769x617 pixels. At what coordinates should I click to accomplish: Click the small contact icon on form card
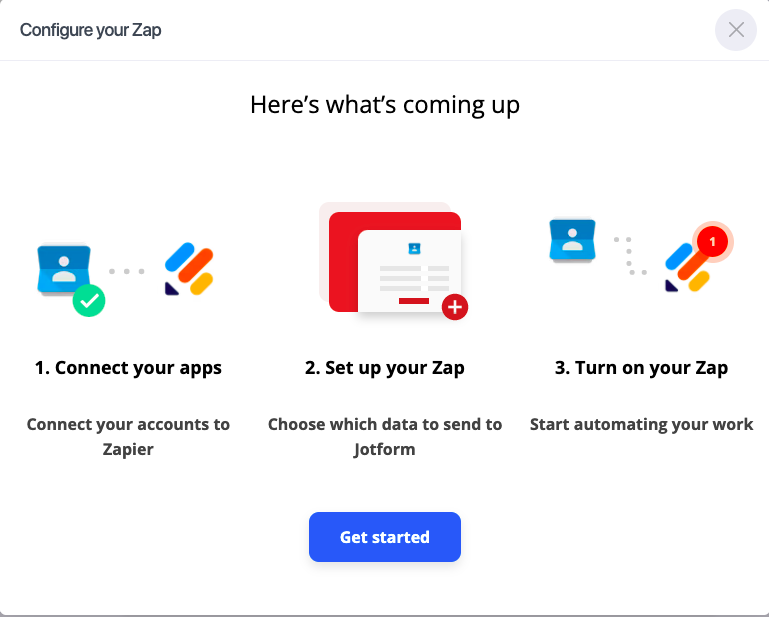click(x=414, y=248)
